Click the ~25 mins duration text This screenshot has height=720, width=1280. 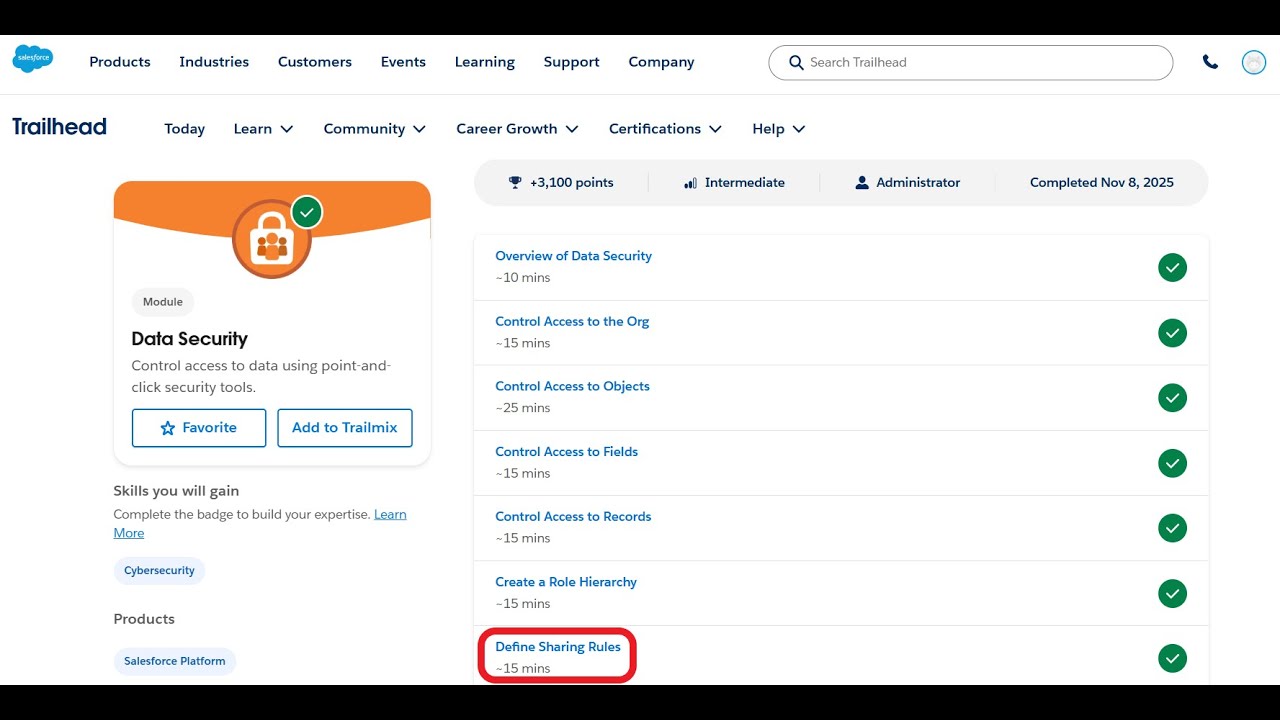tap(523, 408)
